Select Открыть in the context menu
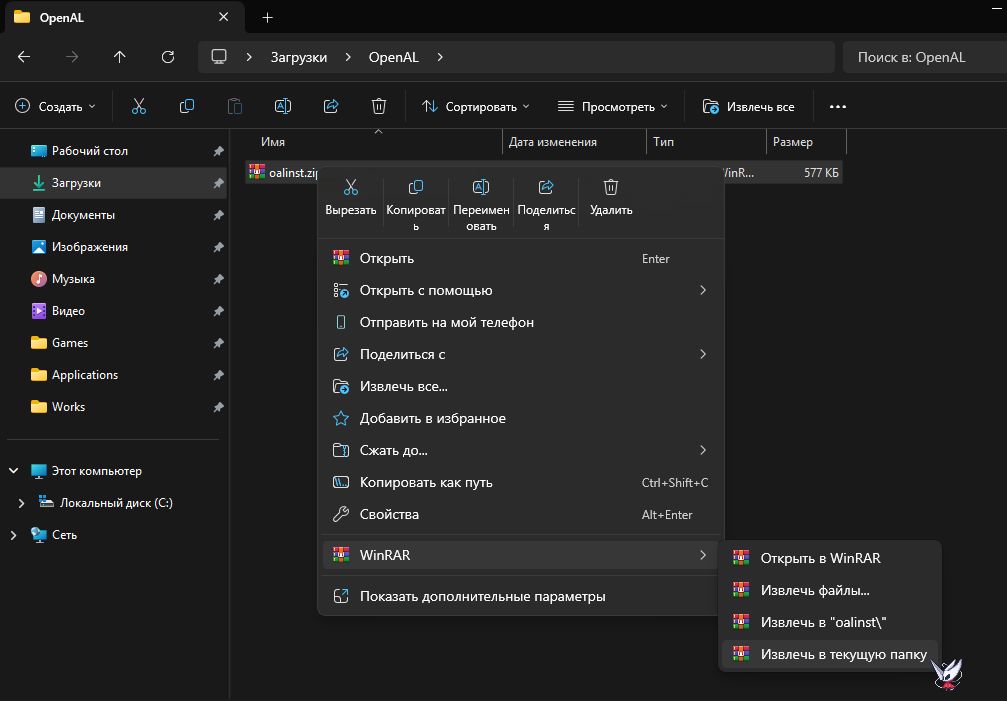 [x=521, y=258]
